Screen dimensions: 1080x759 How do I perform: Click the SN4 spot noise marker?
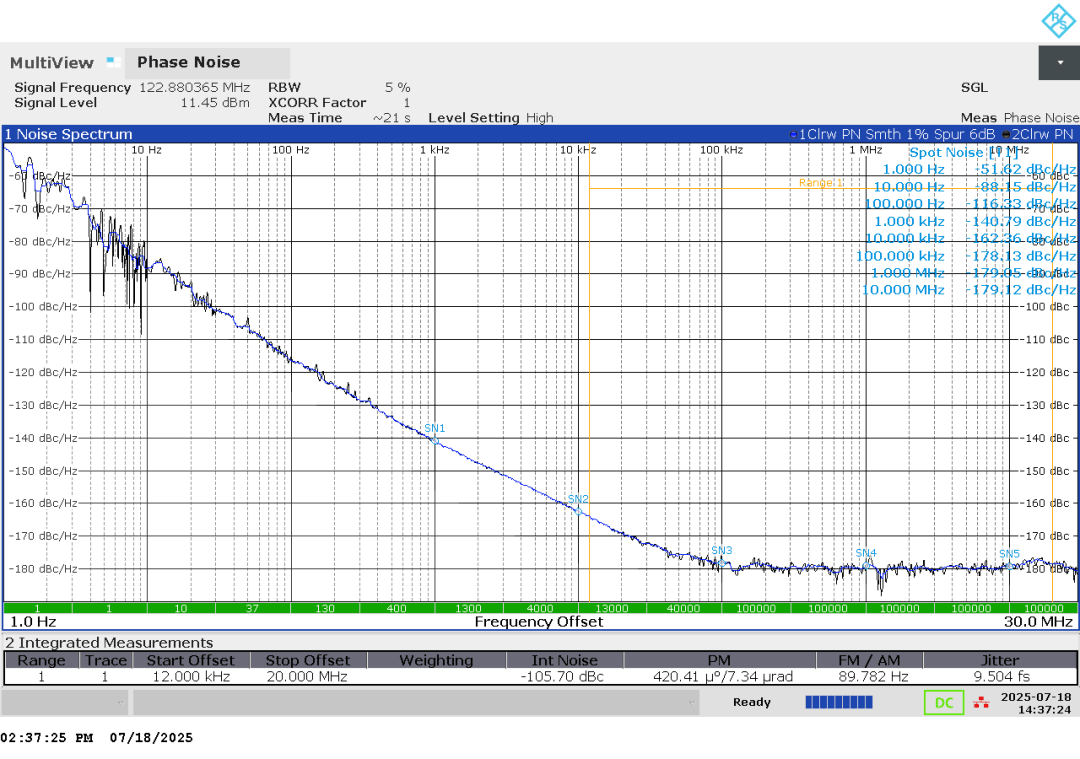coord(866,565)
